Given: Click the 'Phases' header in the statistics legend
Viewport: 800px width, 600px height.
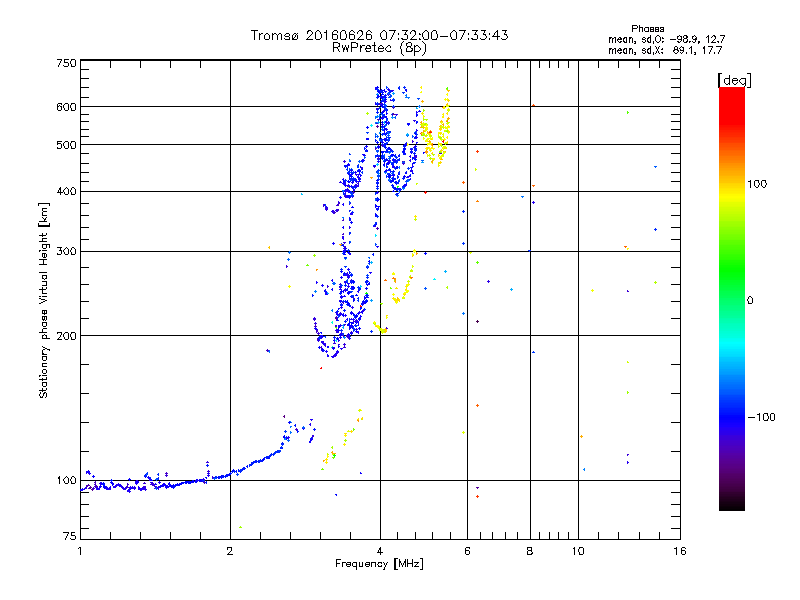Looking at the screenshot, I should (x=647, y=29).
